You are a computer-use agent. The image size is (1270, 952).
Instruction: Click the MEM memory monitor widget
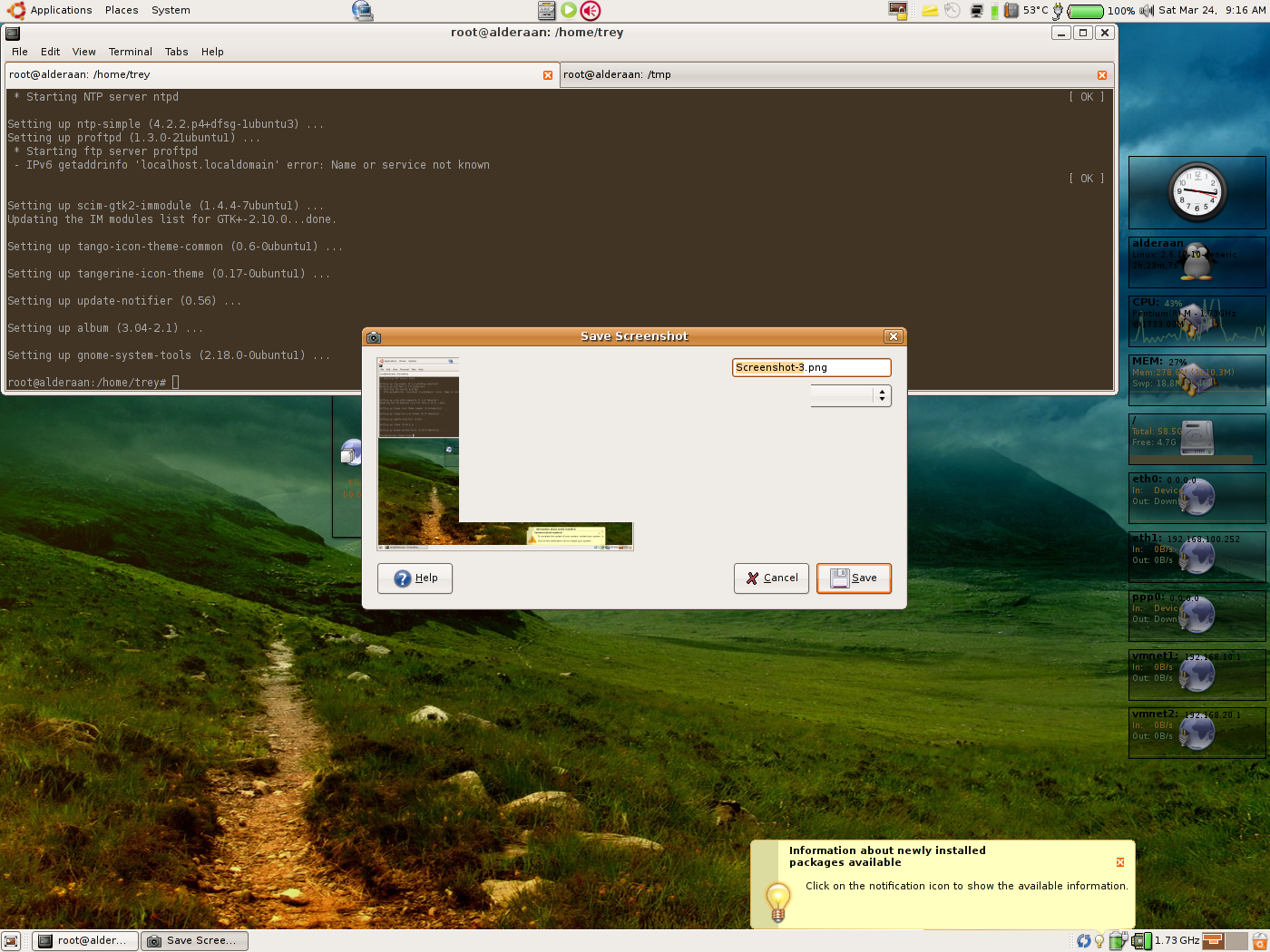click(1197, 379)
